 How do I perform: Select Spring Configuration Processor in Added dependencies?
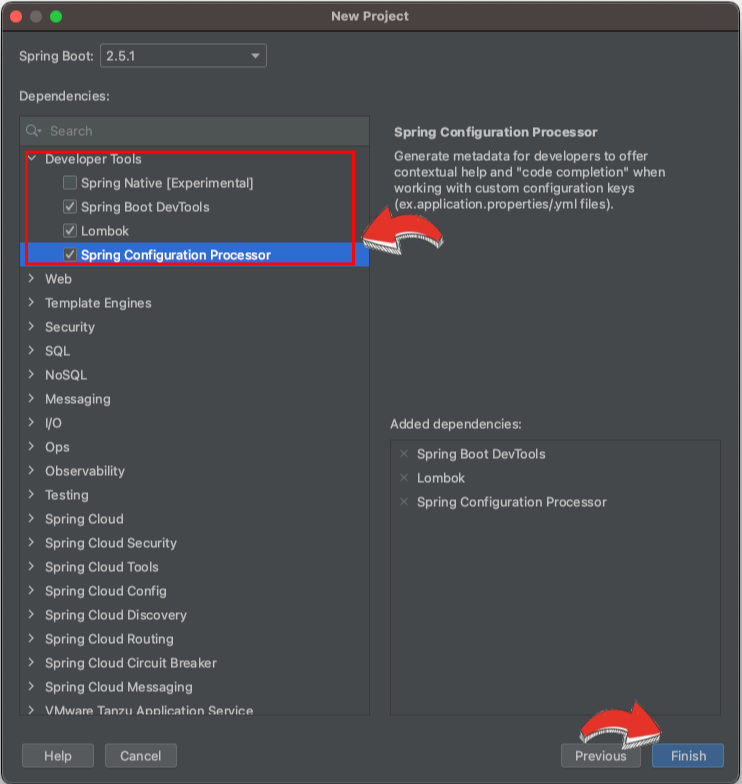point(512,502)
